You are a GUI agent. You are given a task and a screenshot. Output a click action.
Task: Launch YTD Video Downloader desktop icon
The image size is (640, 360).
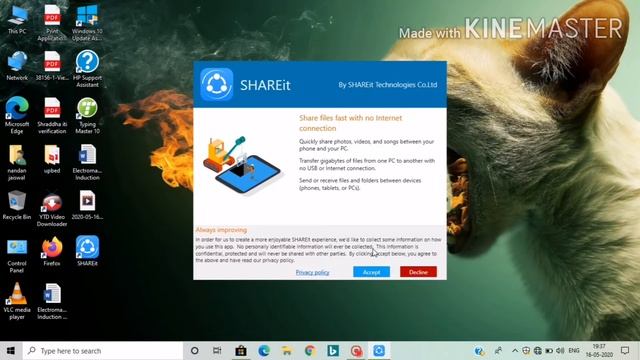tap(52, 209)
